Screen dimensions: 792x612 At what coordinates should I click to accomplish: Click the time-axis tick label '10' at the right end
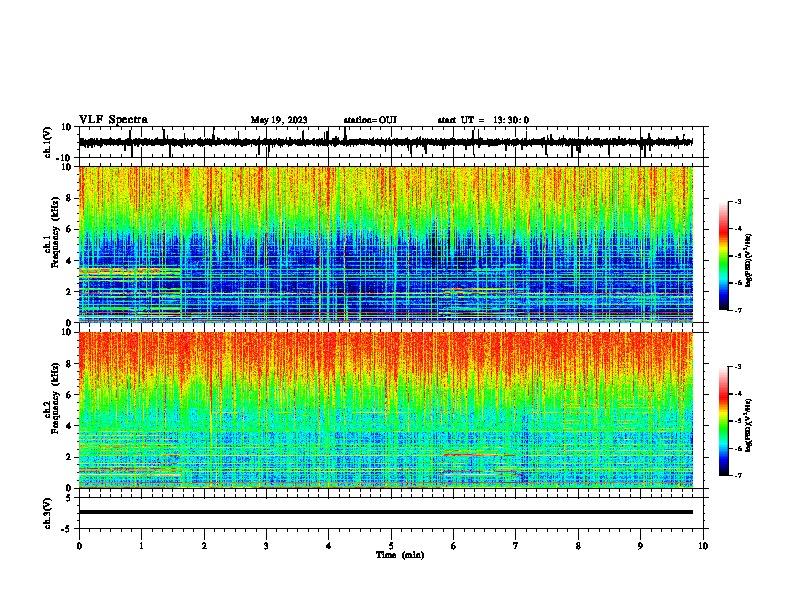click(x=703, y=546)
